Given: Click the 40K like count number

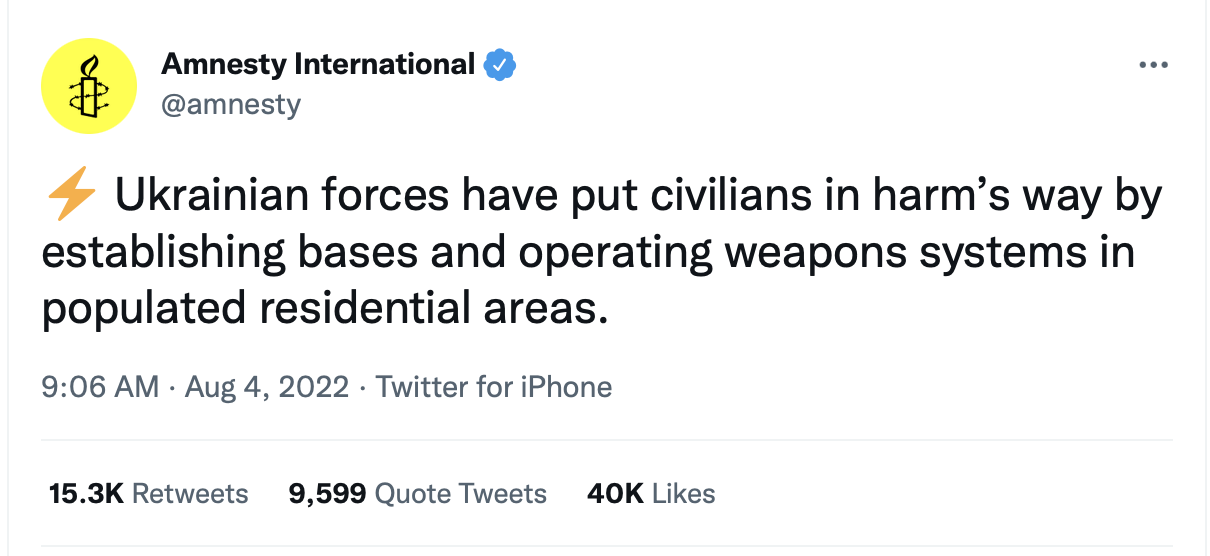Looking at the screenshot, I should point(615,493).
